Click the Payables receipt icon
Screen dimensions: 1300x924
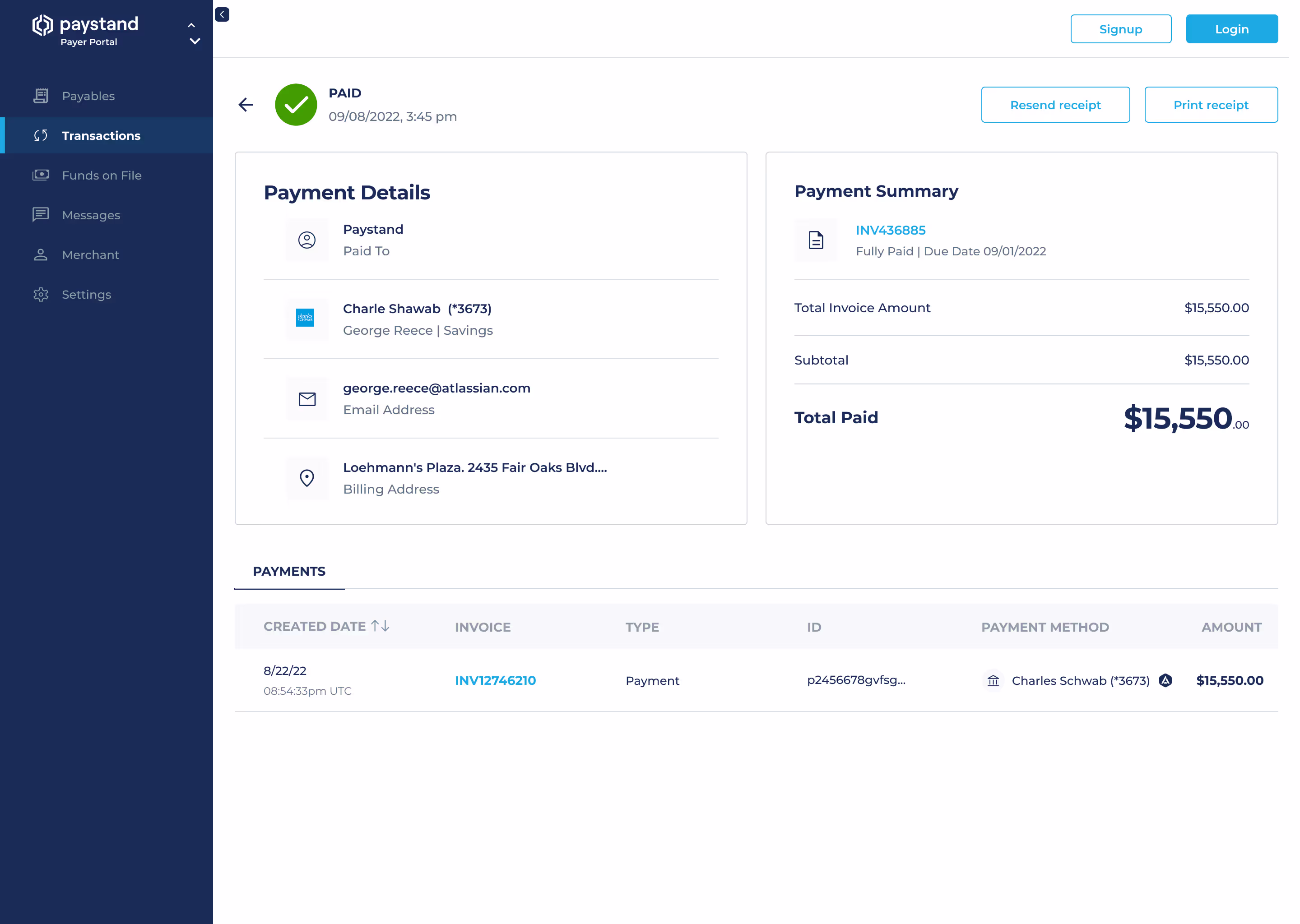pyautogui.click(x=41, y=96)
